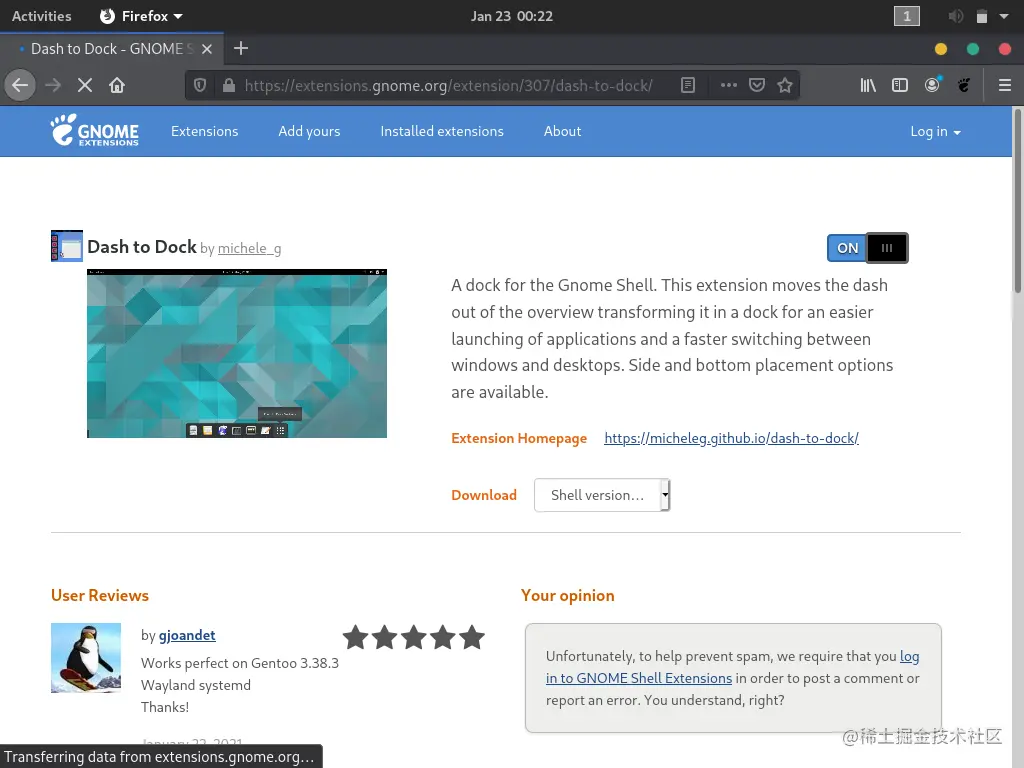Click the clock Jan 23 00:22
The width and height of the screenshot is (1024, 768).
pos(512,16)
